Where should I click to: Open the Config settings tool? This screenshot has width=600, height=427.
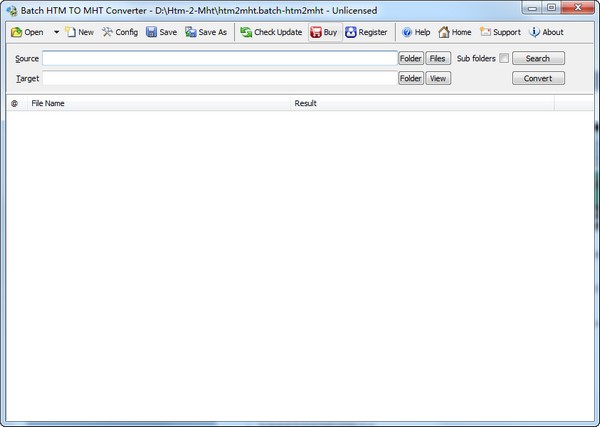pyautogui.click(x=120, y=32)
